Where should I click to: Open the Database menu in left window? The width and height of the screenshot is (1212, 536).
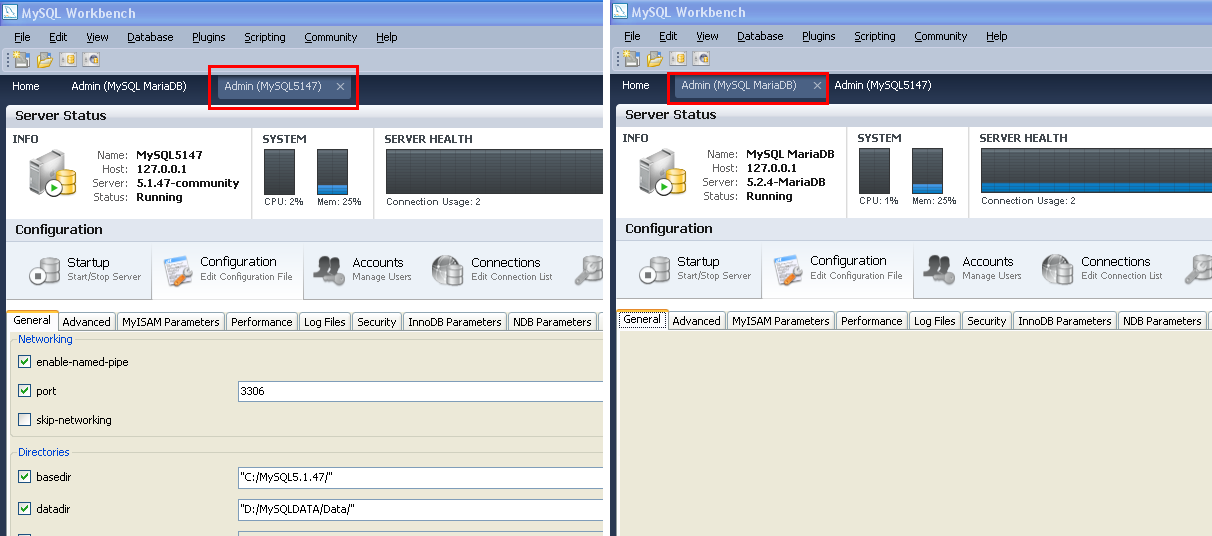coord(150,37)
